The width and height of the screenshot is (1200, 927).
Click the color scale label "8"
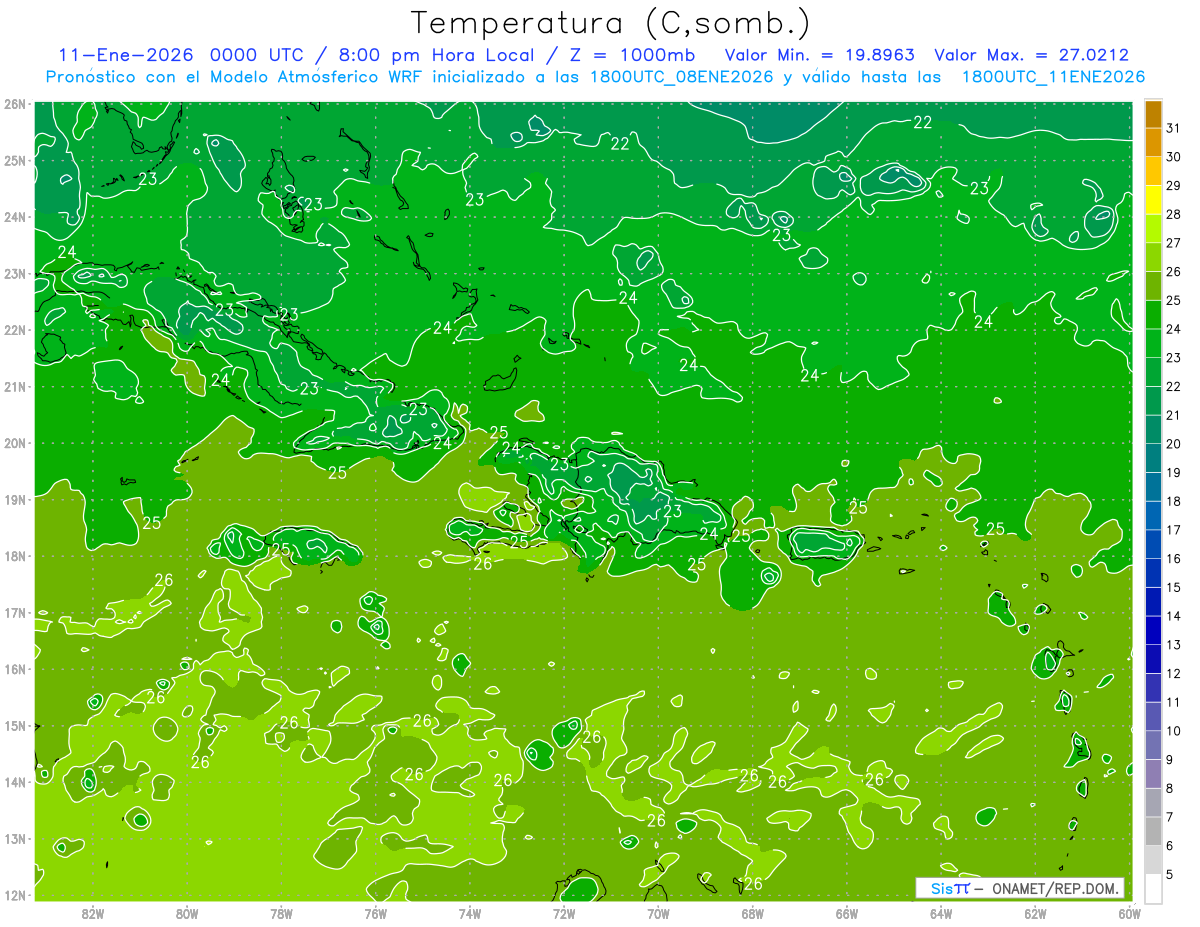(1170, 788)
